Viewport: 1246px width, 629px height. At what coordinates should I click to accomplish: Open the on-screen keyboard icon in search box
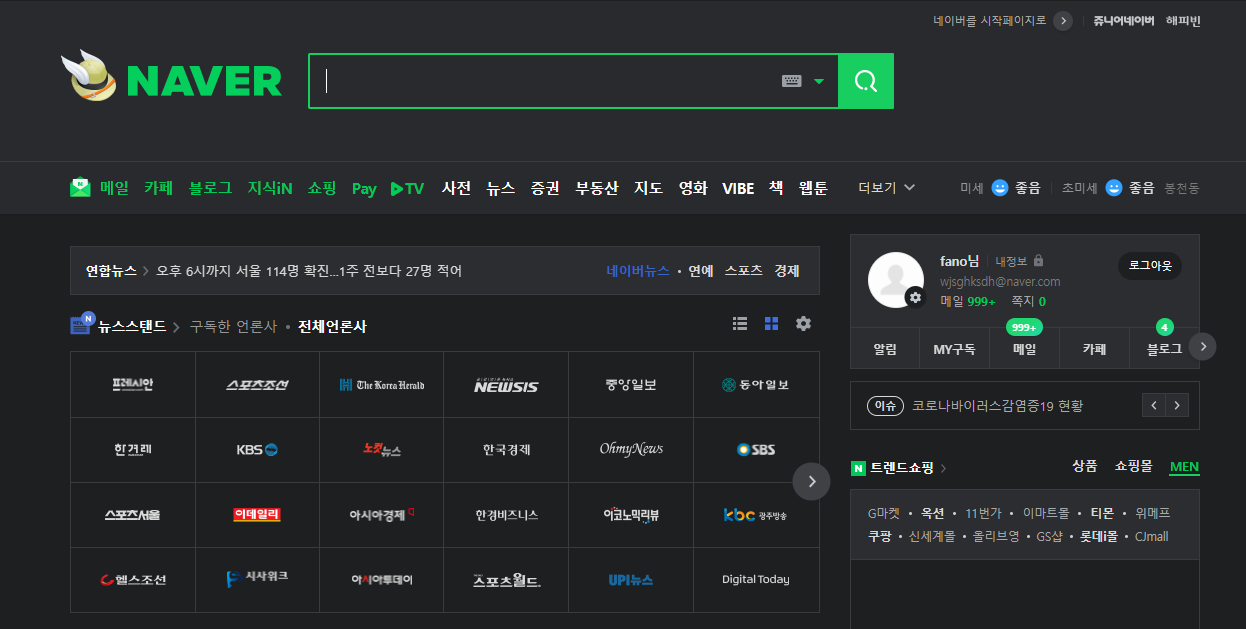(791, 81)
